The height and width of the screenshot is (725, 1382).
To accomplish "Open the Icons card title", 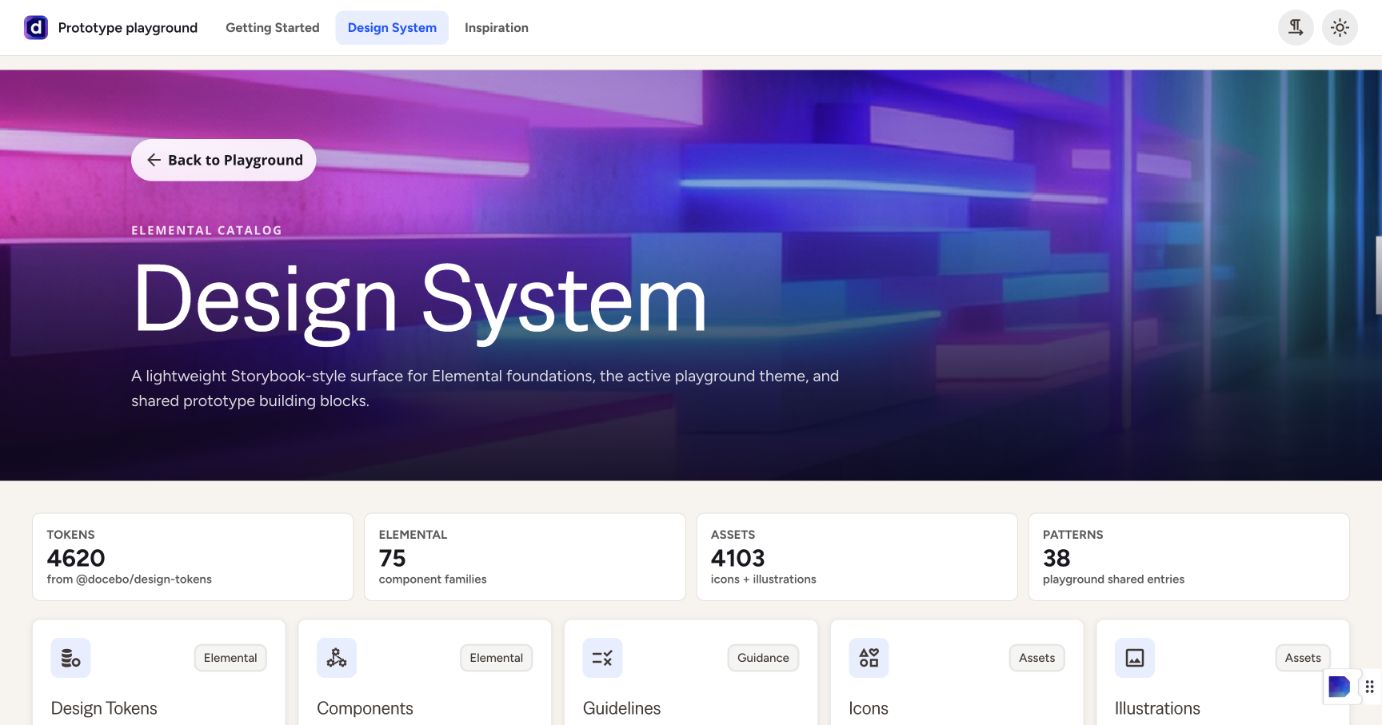I will click(869, 708).
